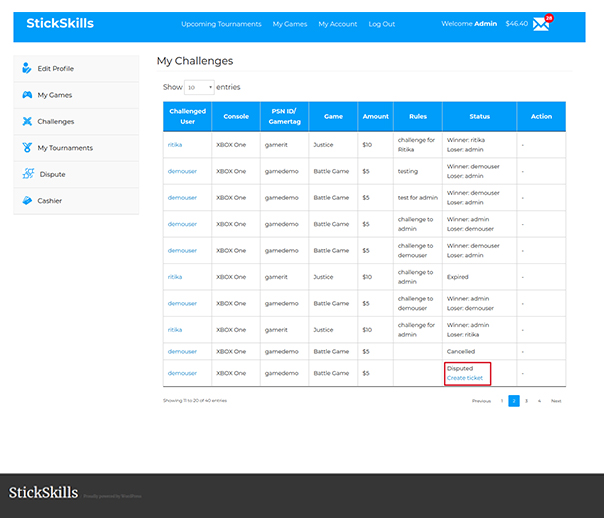Open ritika link in the Expired row

(175, 277)
